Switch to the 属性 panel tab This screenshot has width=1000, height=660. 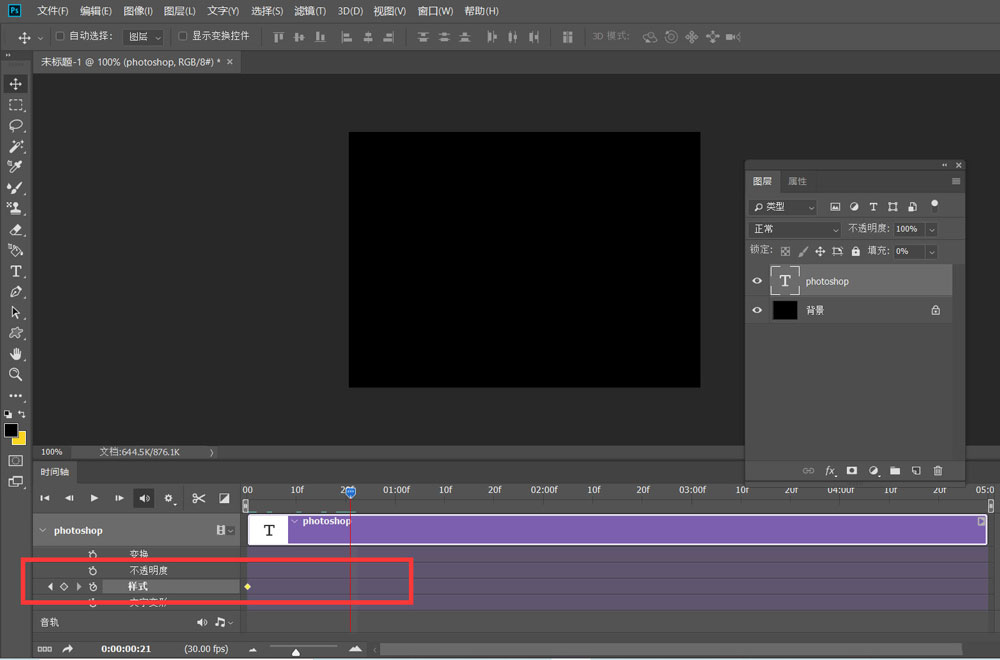tap(797, 181)
